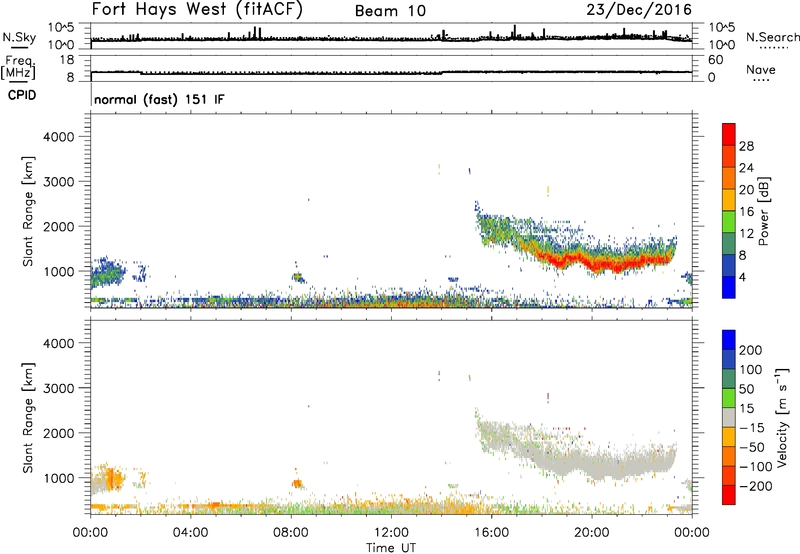800x554 pixels.
Task: Click the noise spikes near 06:30 in N.Sky panel
Action: click(x=255, y=33)
